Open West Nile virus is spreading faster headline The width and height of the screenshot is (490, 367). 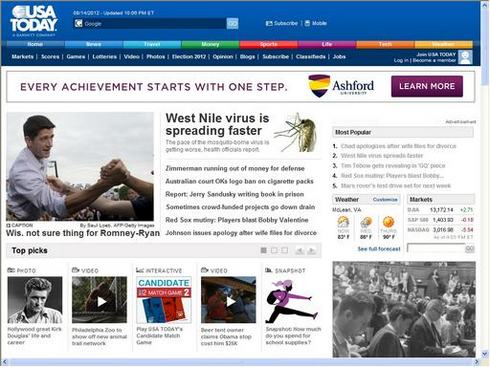pos(217,124)
